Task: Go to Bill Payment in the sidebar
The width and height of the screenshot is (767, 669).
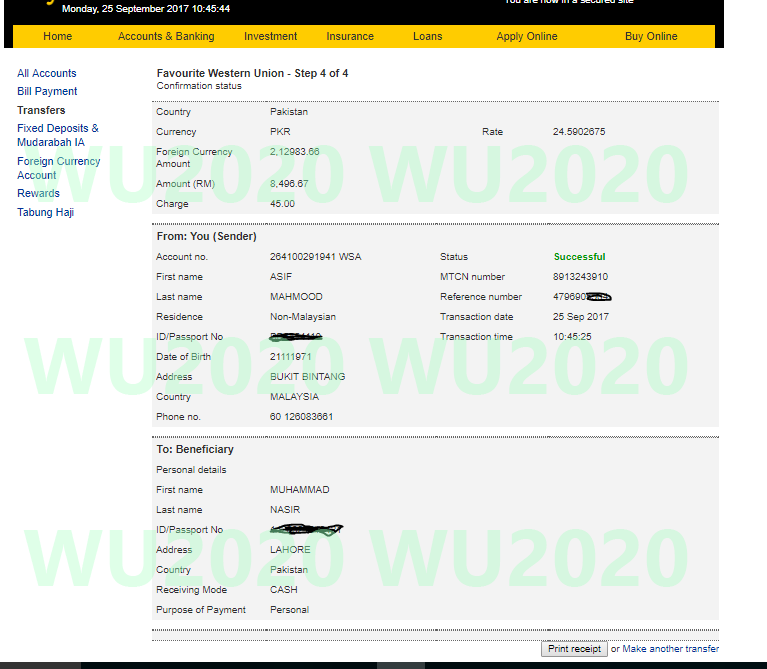Action: pos(47,91)
